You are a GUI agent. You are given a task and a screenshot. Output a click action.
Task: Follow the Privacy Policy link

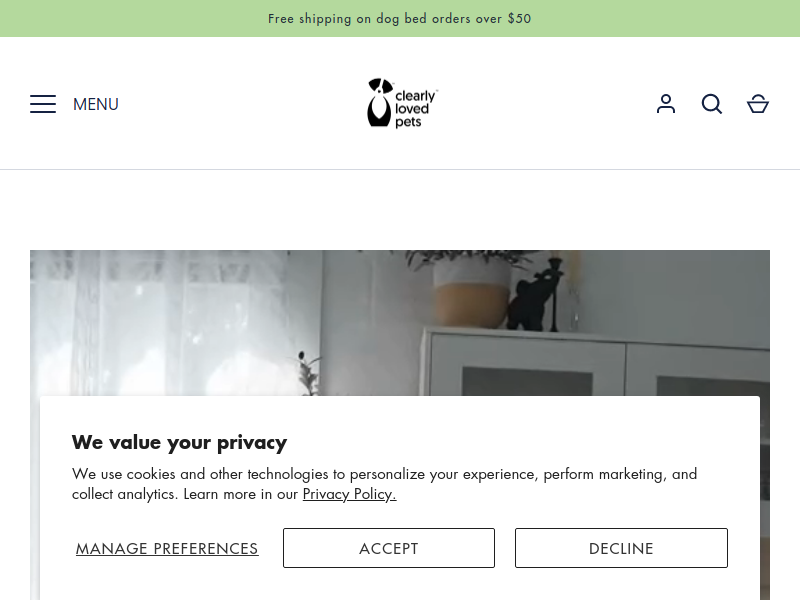click(349, 494)
